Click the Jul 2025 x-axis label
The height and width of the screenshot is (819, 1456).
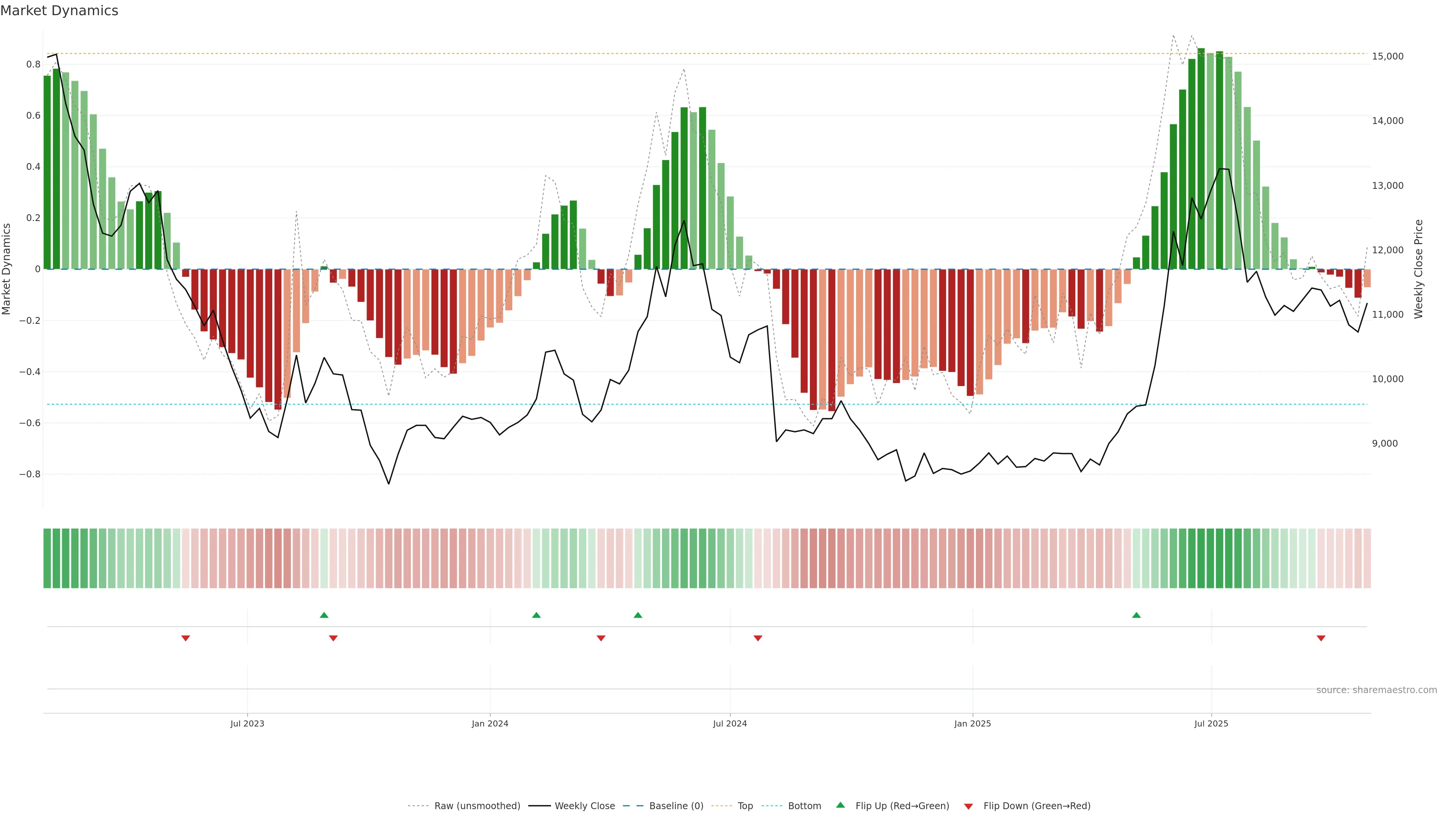[x=1211, y=723]
